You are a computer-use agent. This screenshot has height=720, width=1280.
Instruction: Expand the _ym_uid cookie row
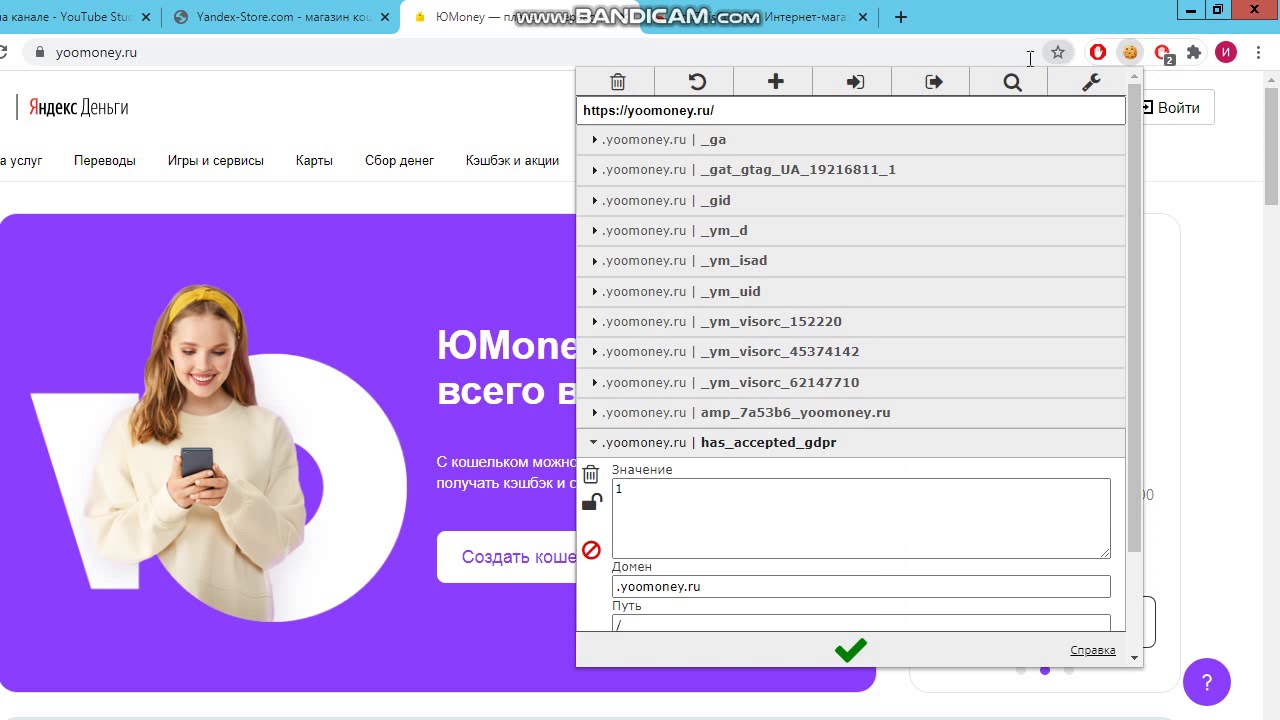coord(851,291)
